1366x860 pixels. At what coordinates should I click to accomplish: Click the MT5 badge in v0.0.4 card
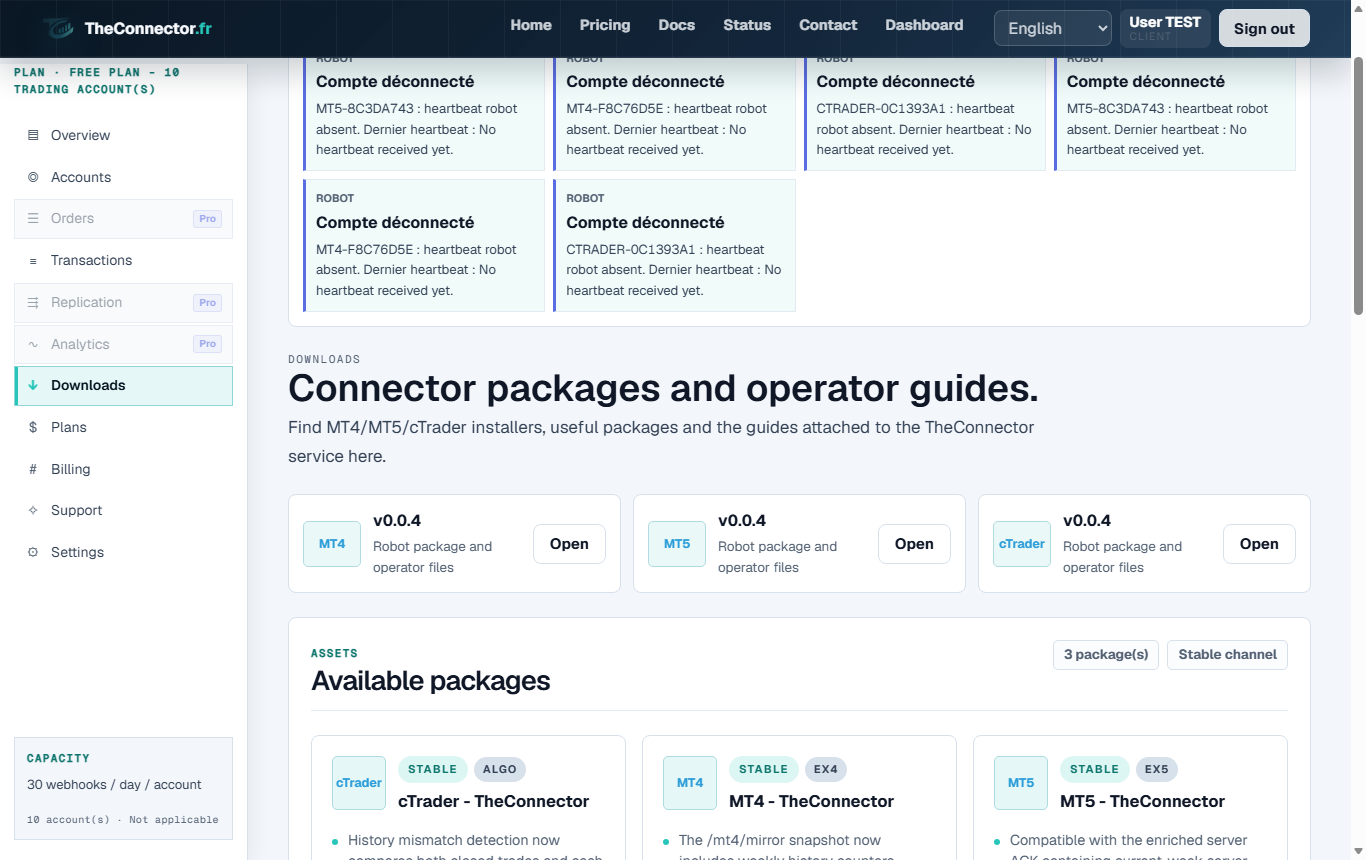coord(677,544)
